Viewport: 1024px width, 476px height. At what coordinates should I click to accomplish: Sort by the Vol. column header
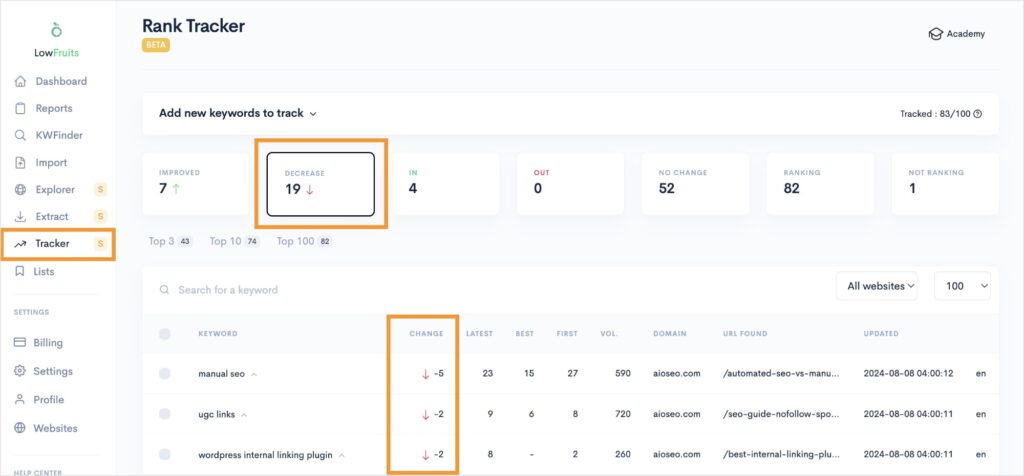click(609, 334)
